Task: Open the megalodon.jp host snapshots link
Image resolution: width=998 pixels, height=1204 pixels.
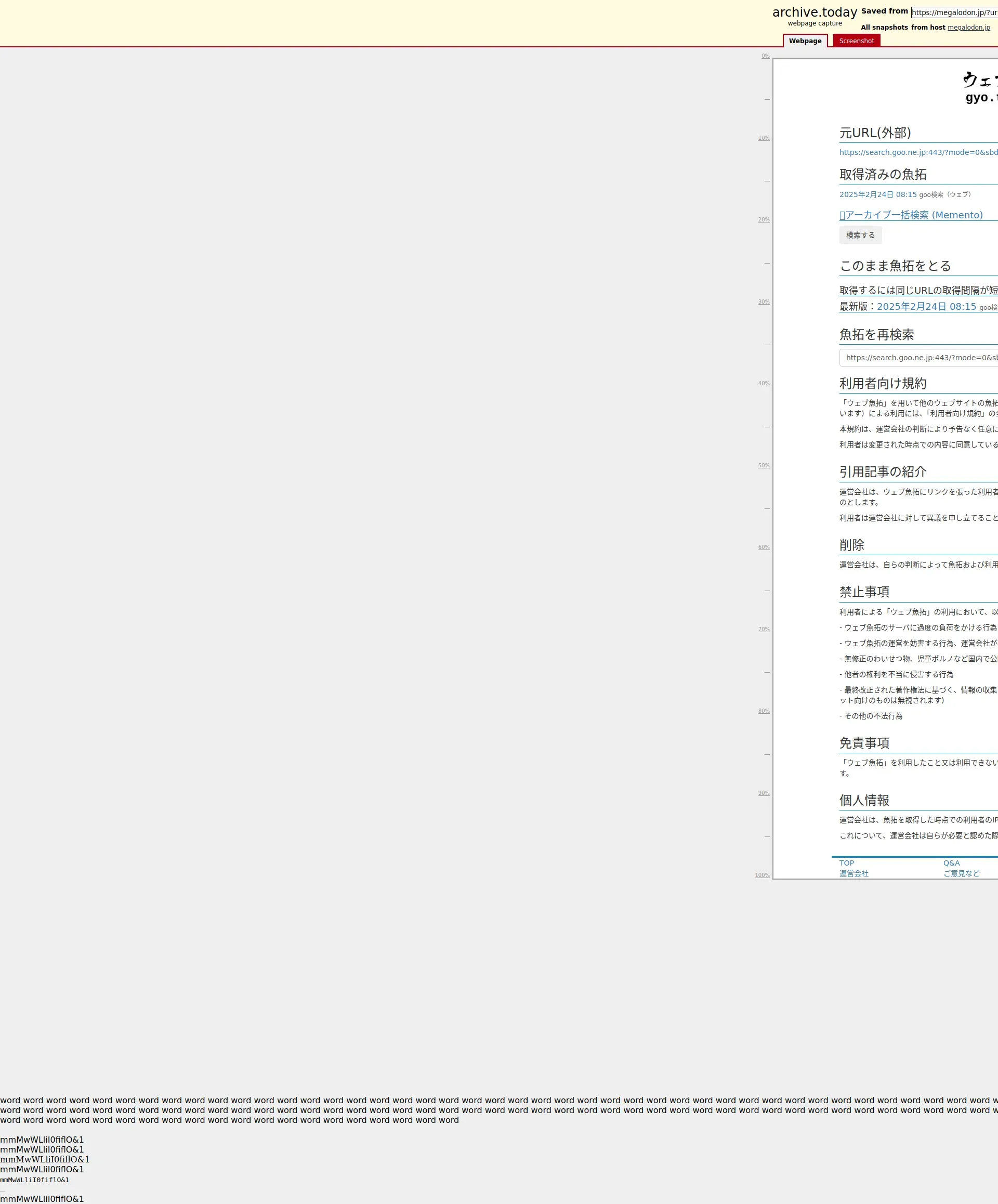Action: [968, 28]
